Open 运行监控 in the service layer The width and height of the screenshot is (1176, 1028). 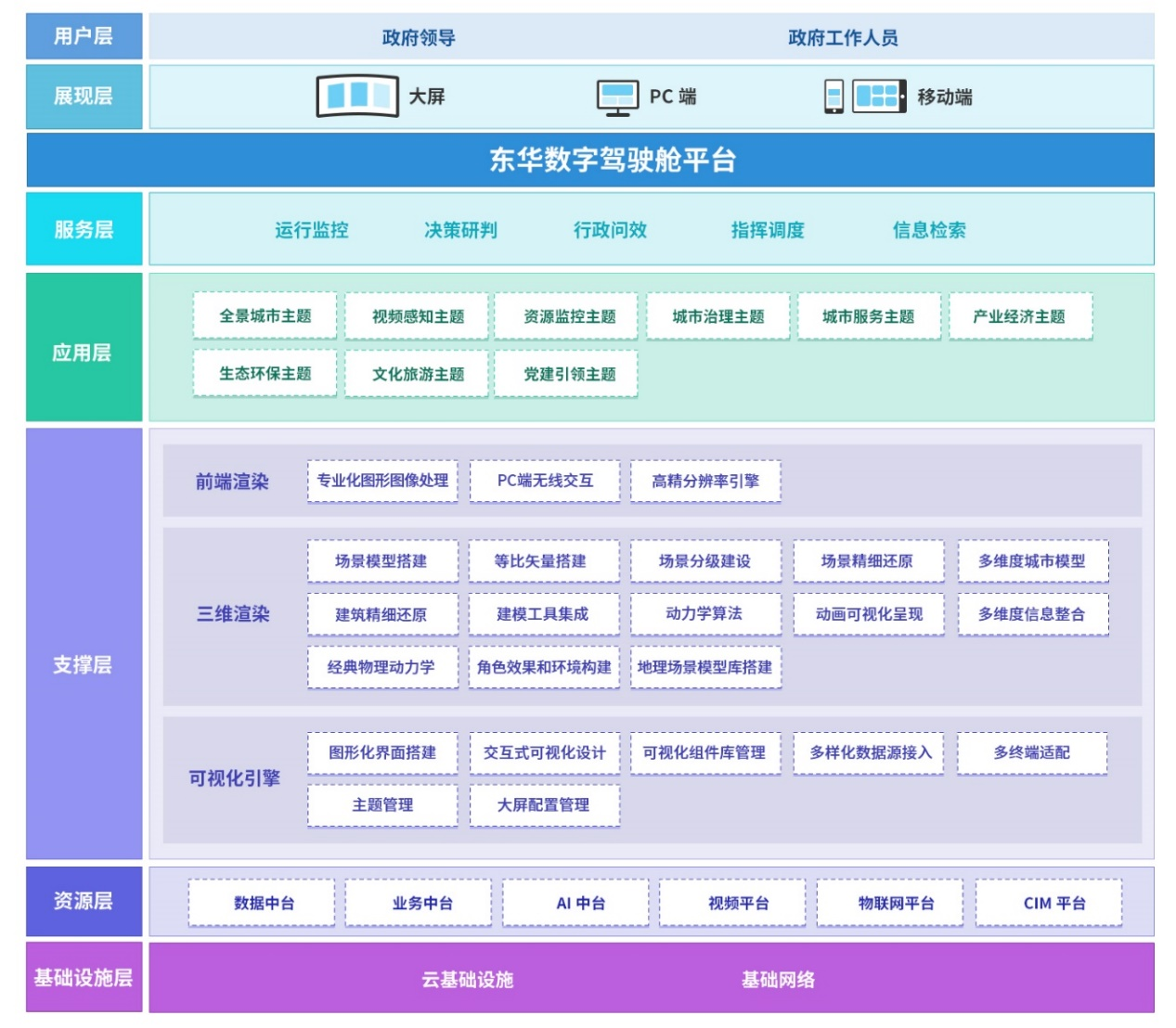[311, 230]
